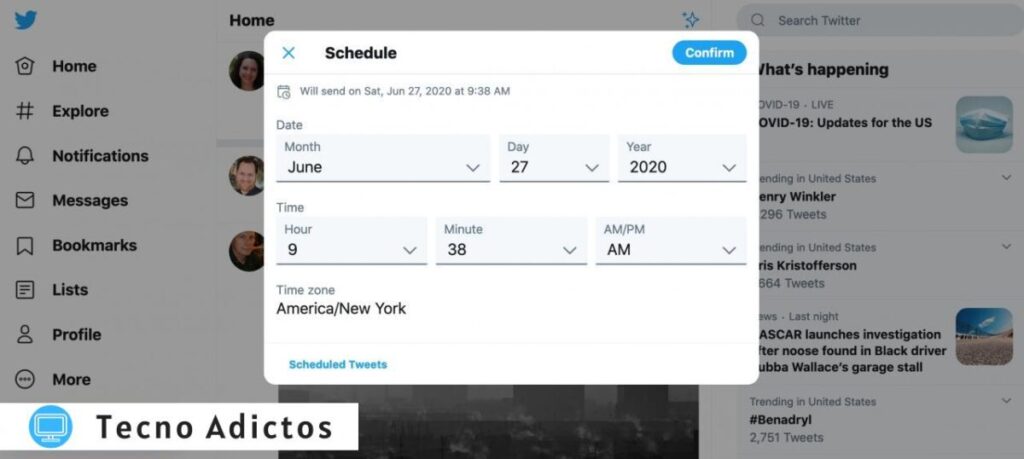This screenshot has height=459, width=1024.
Task: Open the Month dropdown showing June
Action: (383, 159)
